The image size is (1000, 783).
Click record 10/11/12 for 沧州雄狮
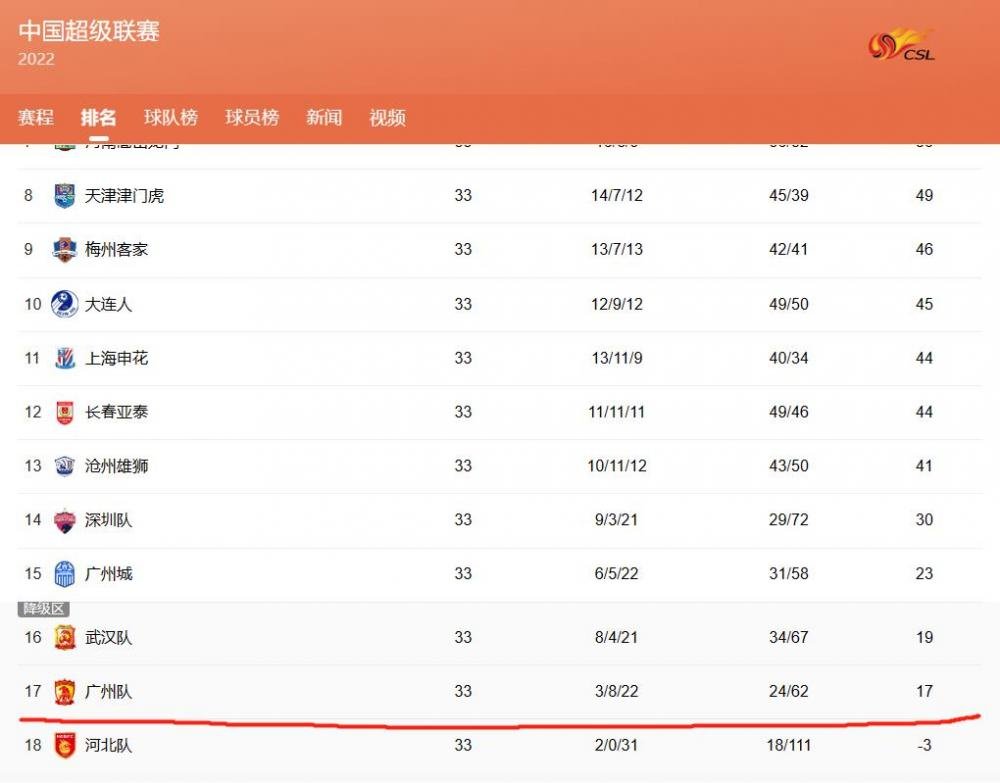(x=617, y=466)
